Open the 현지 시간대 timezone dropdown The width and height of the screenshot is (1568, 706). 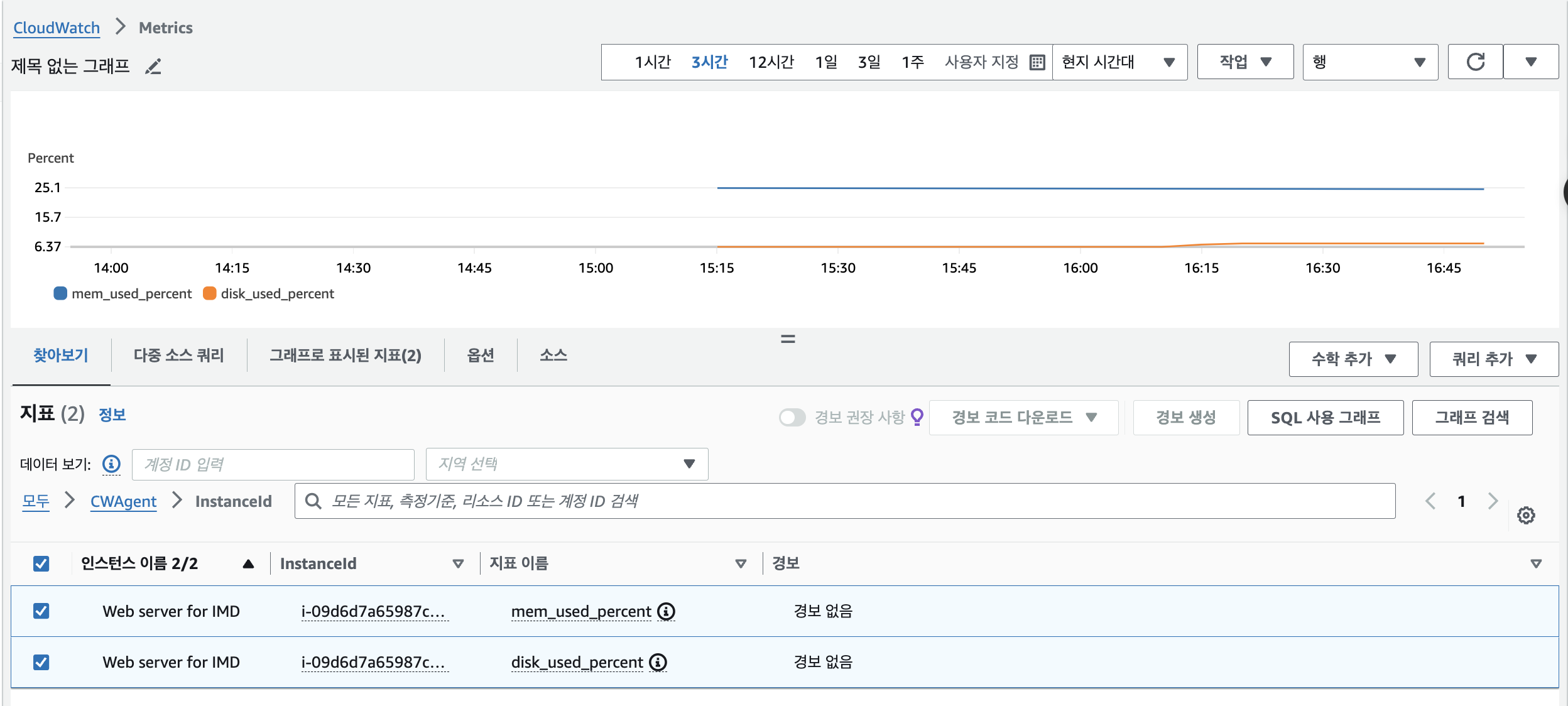pyautogui.click(x=1119, y=62)
